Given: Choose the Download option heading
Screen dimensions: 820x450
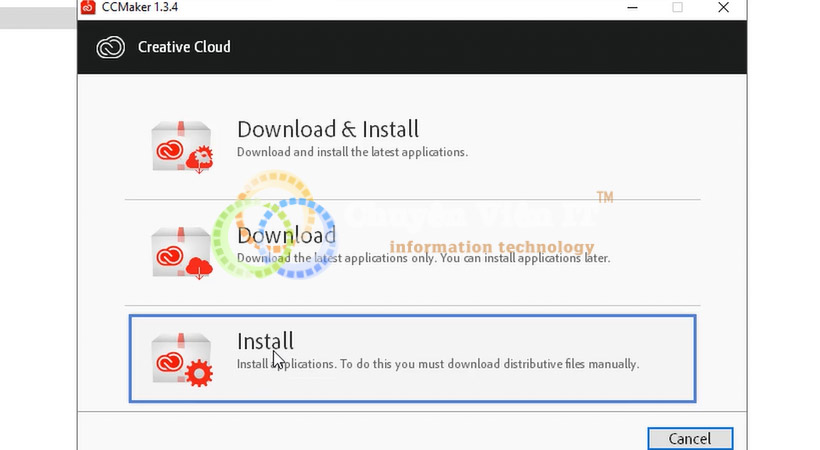Looking at the screenshot, I should tap(287, 235).
